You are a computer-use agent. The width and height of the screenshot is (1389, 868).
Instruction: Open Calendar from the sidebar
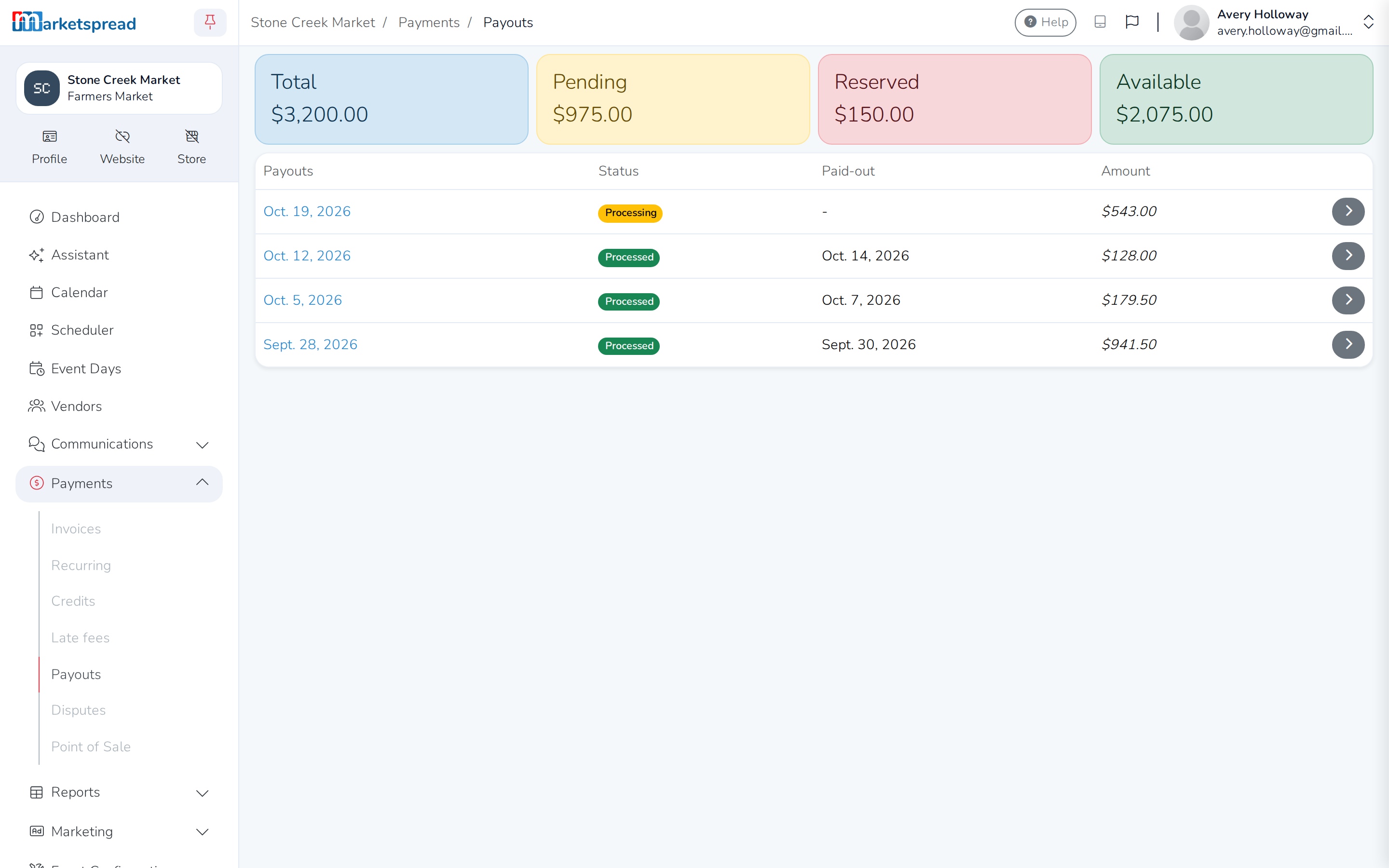coord(119,292)
